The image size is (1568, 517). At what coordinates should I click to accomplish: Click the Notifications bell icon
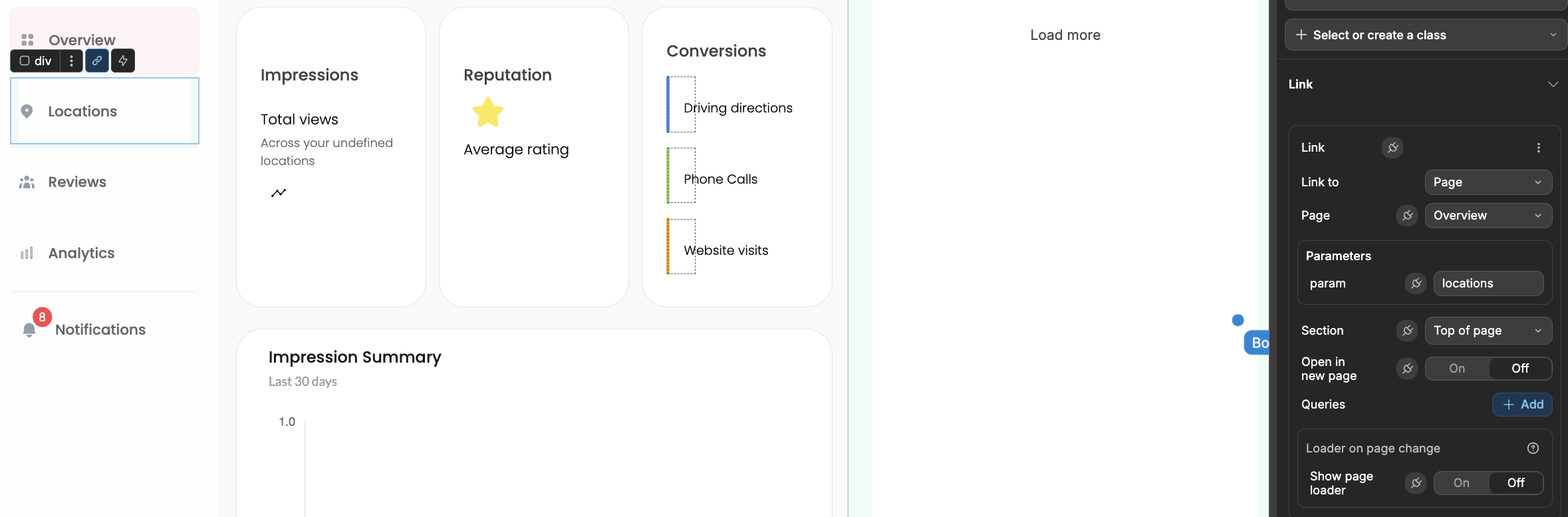pyautogui.click(x=29, y=330)
